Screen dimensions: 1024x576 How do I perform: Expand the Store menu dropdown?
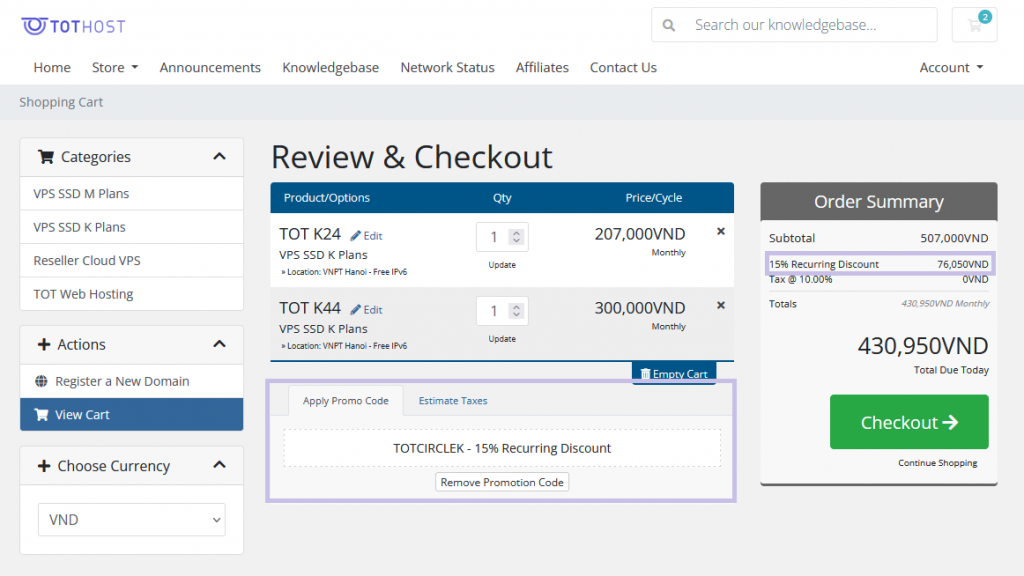tap(115, 68)
